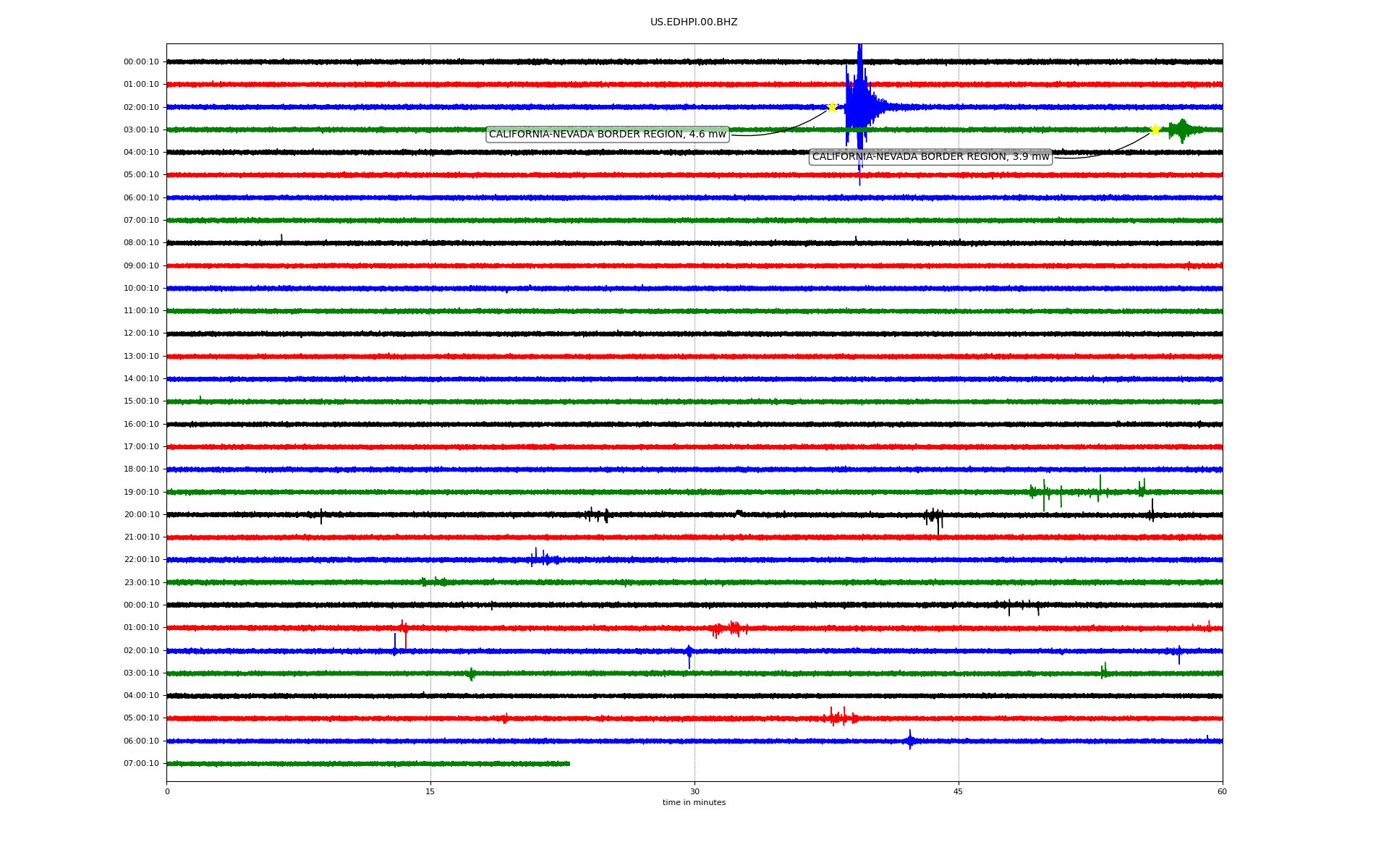Click the 19:00:10 trace time label

pyautogui.click(x=141, y=492)
